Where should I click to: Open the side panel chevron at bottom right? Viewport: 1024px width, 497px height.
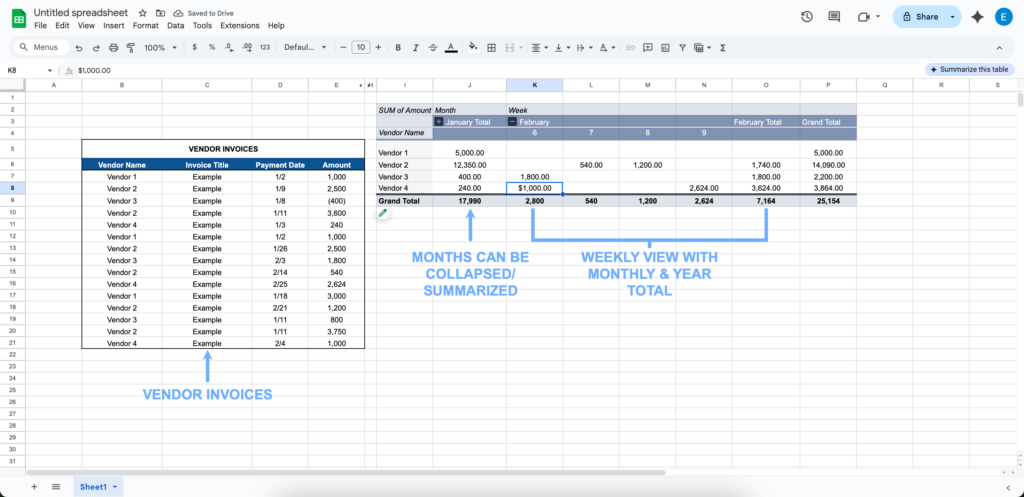pos(1008,487)
